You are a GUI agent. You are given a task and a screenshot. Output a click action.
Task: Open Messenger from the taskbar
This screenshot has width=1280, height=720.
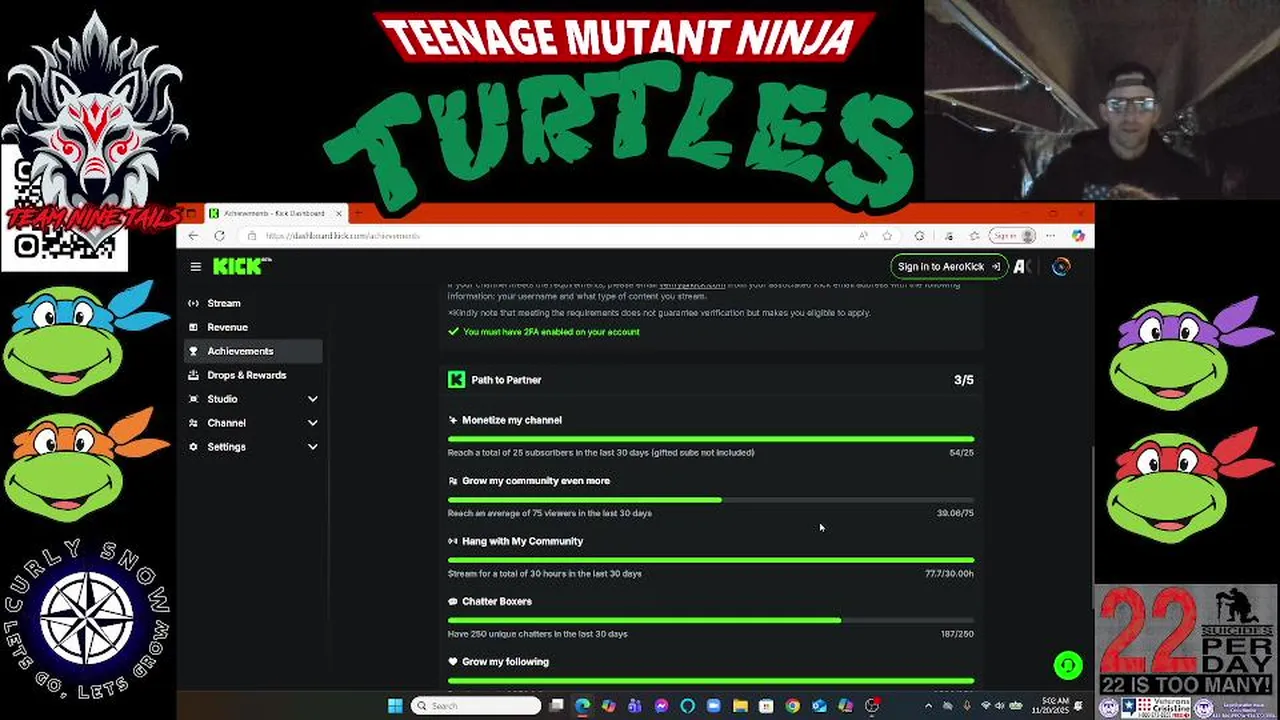661,706
